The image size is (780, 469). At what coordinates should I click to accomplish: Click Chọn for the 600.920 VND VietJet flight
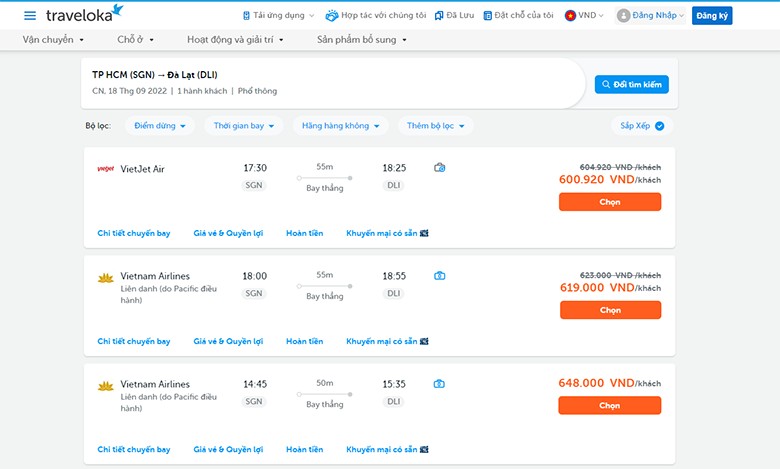click(x=610, y=202)
